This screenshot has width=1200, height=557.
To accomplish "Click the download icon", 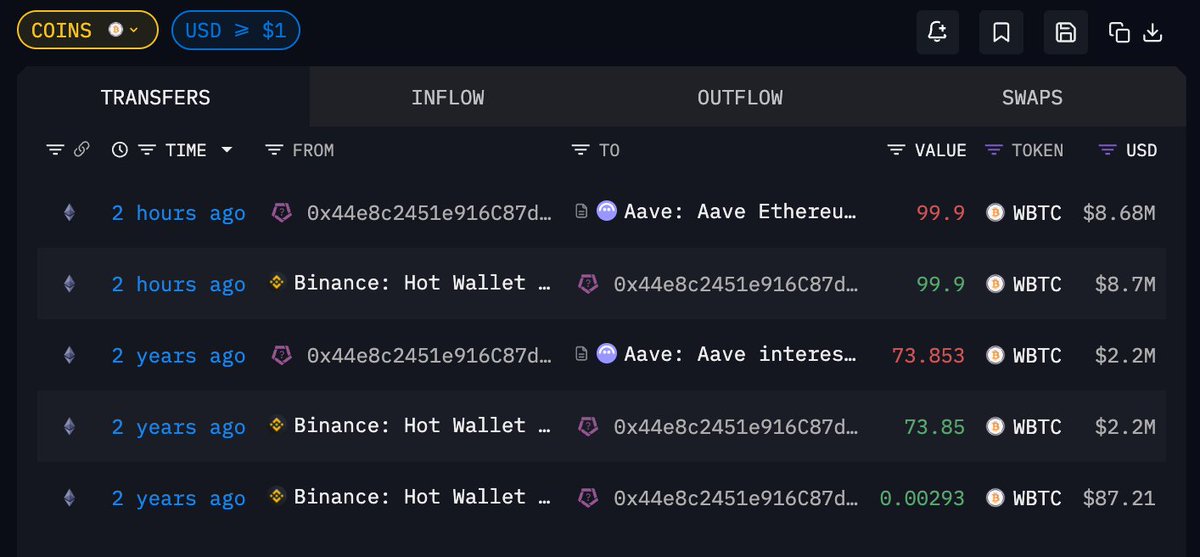I will pyautogui.click(x=1152, y=32).
